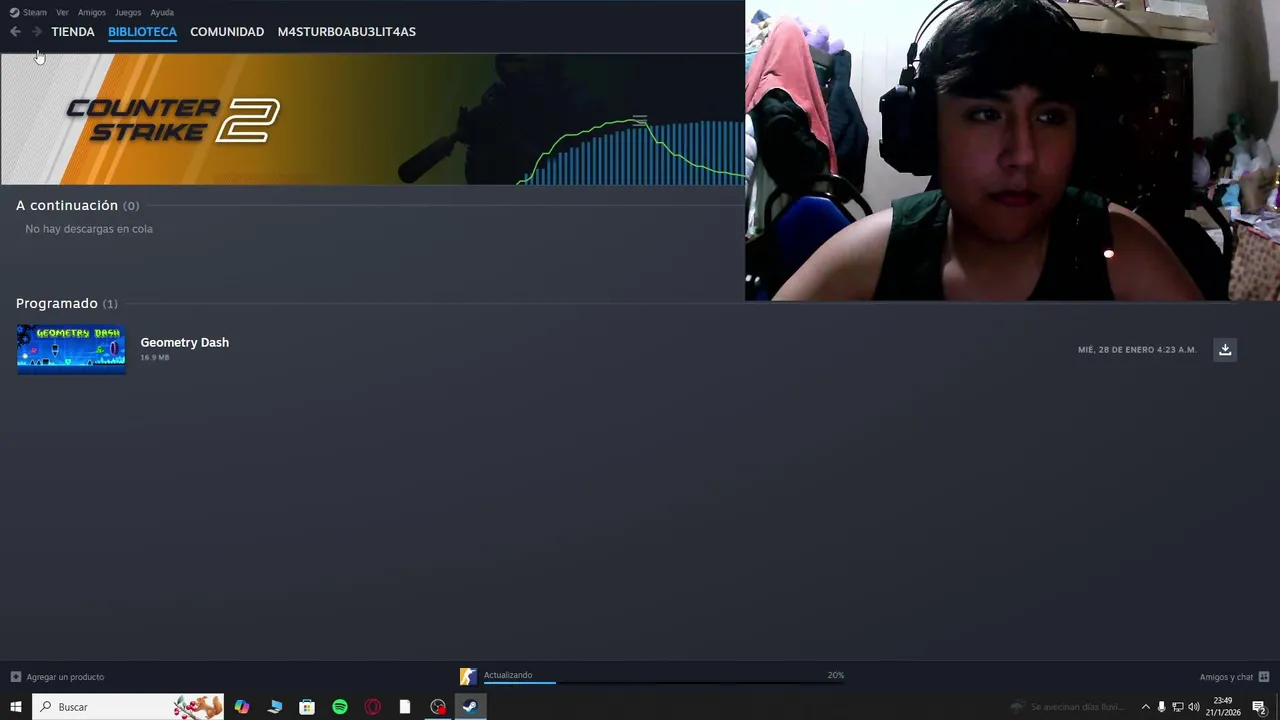
Task: Click the Agregar un producto plus icon
Action: tap(15, 677)
